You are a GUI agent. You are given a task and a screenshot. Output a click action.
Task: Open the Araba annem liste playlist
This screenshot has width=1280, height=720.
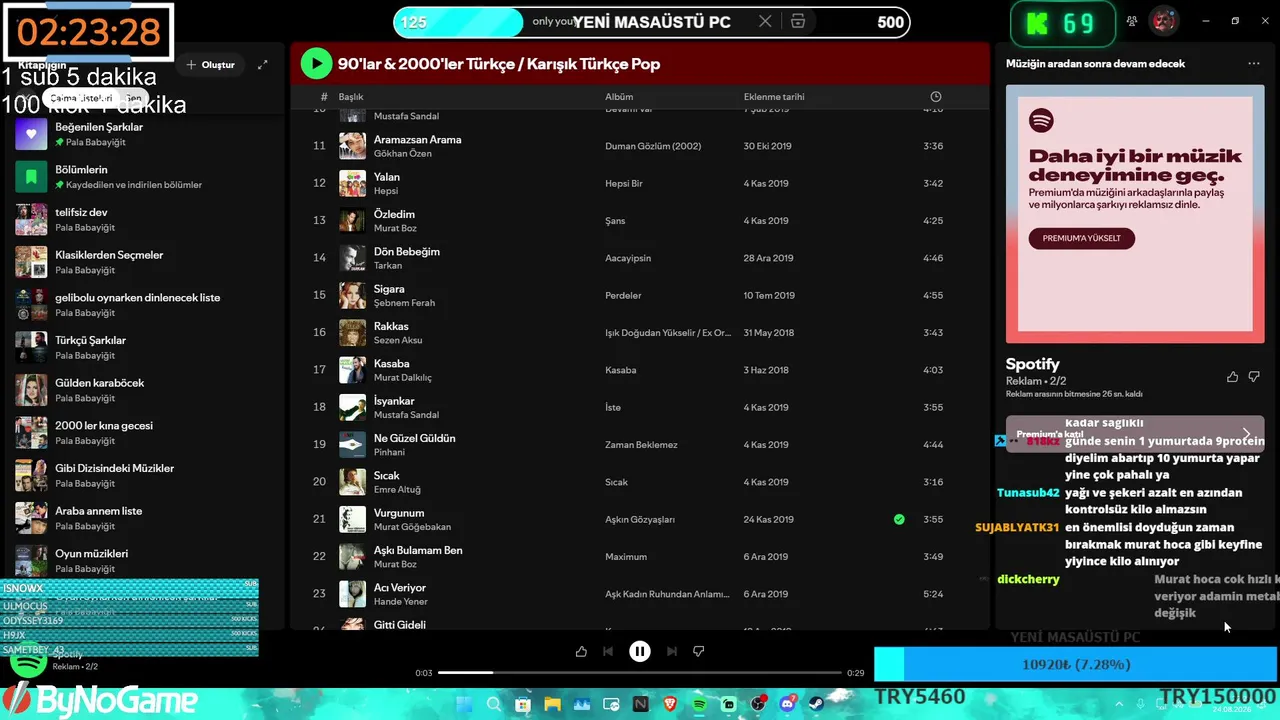[143, 518]
